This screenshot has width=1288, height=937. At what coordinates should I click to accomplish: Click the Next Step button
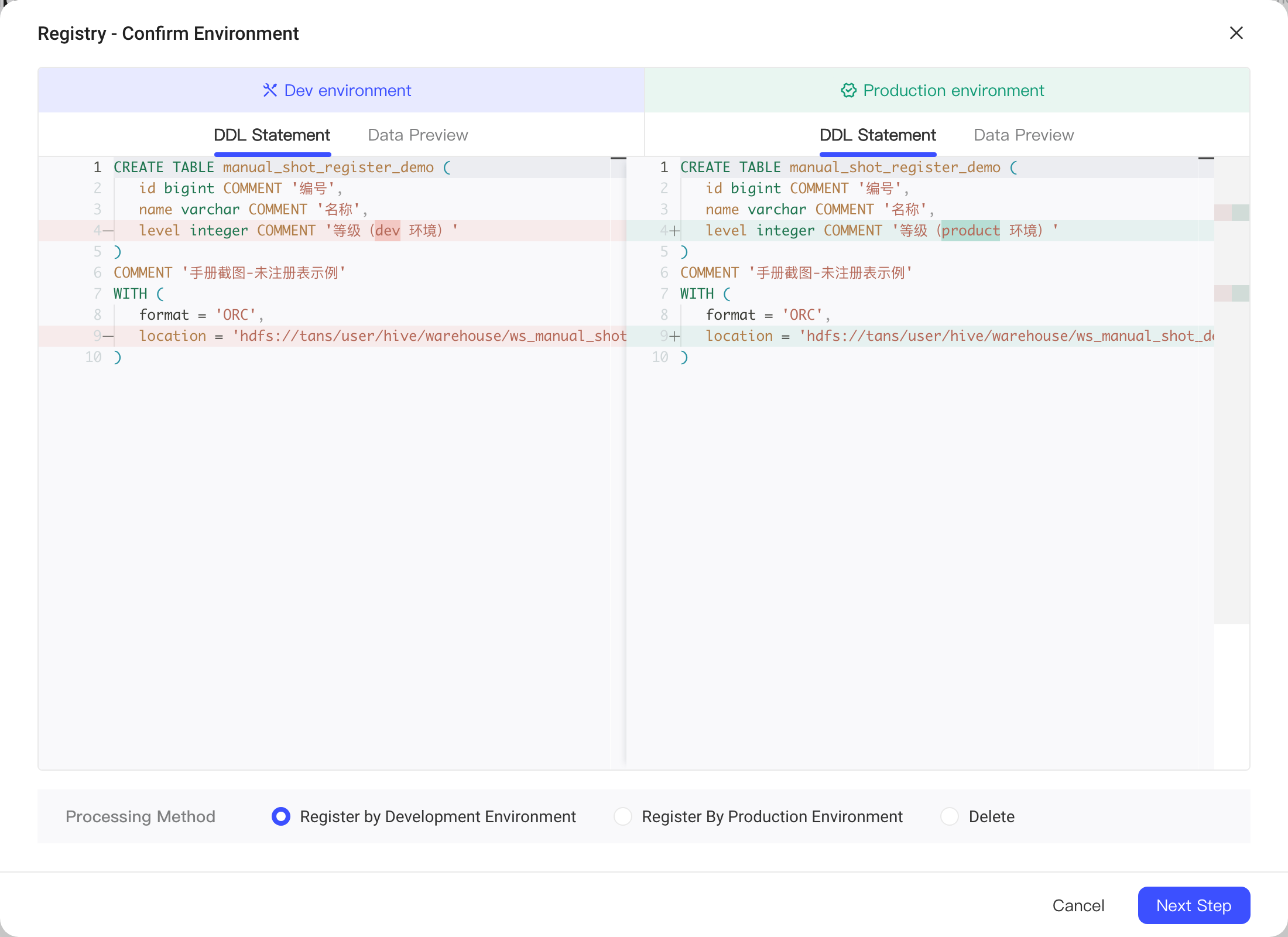[1194, 905]
